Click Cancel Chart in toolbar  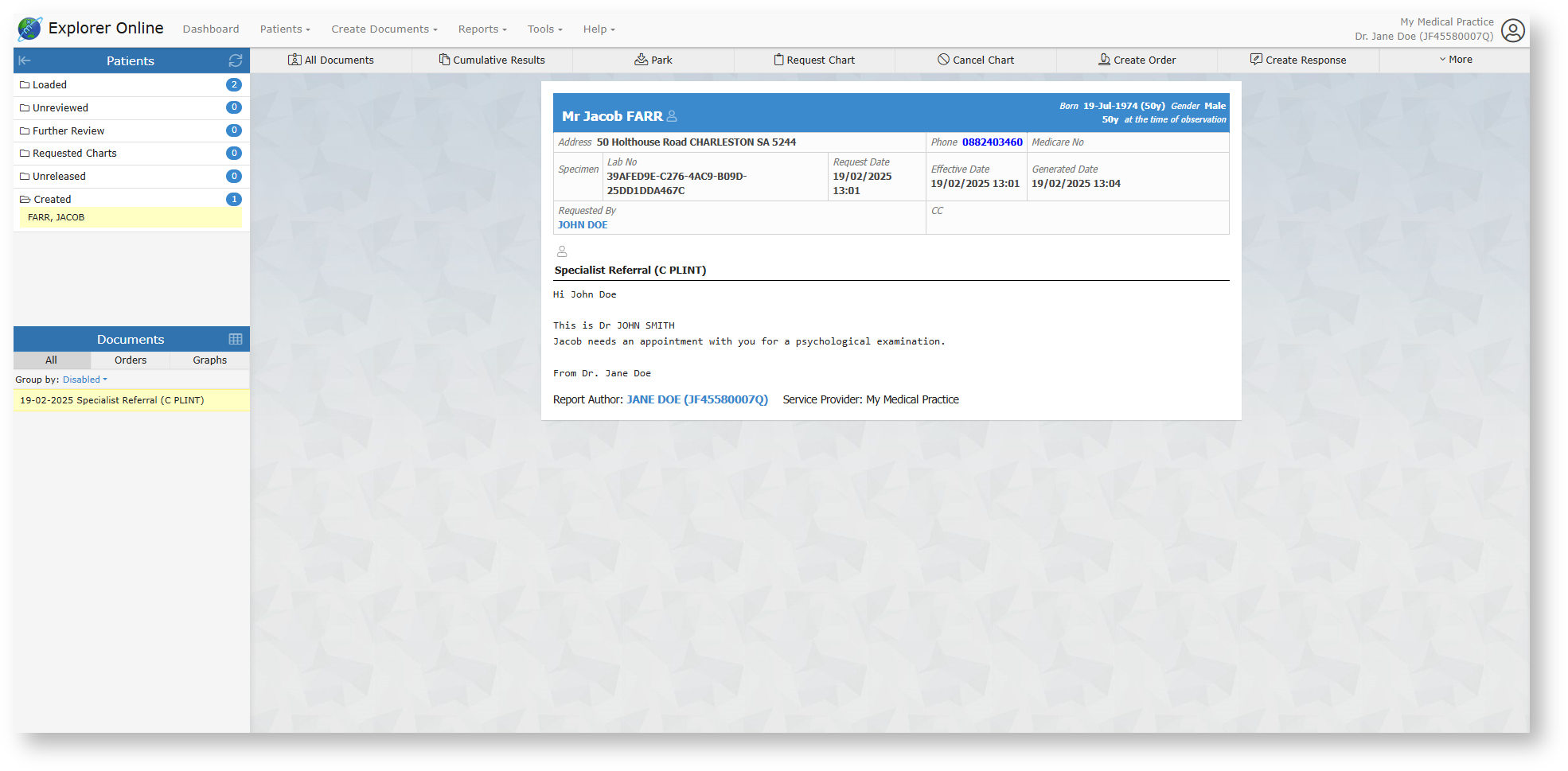tap(975, 60)
